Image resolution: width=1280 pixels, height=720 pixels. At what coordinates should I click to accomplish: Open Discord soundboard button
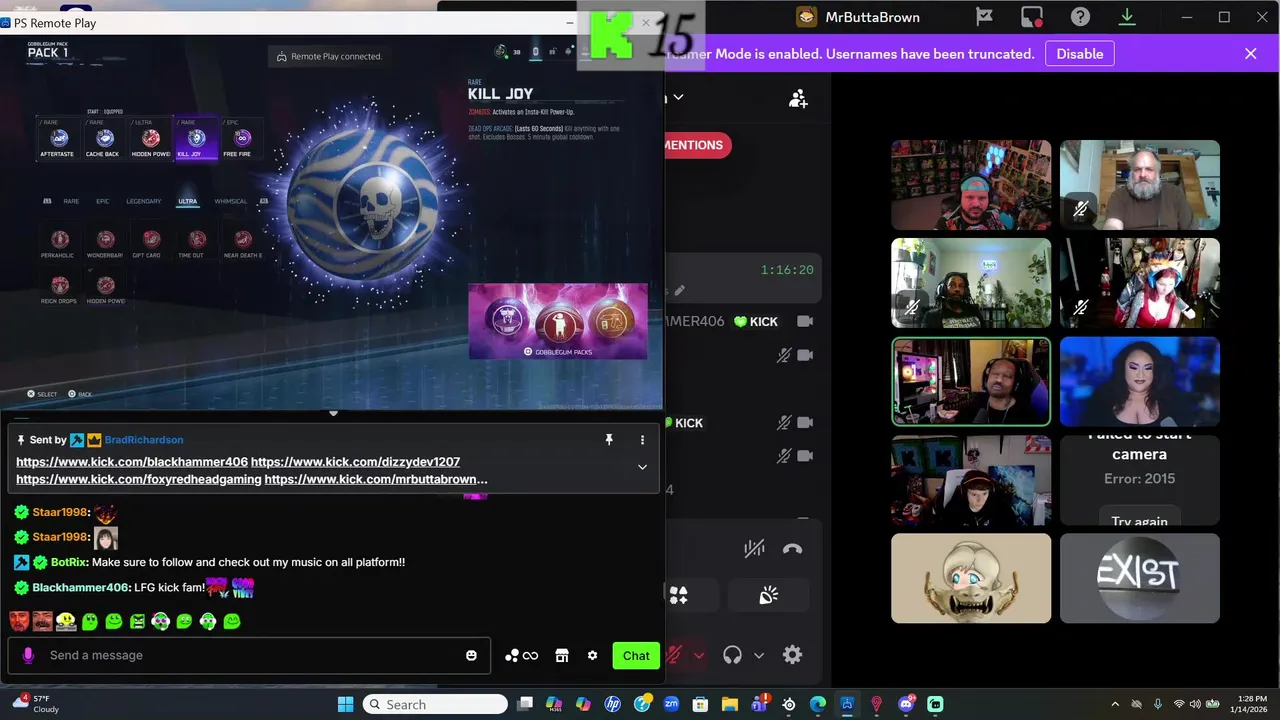point(768,596)
